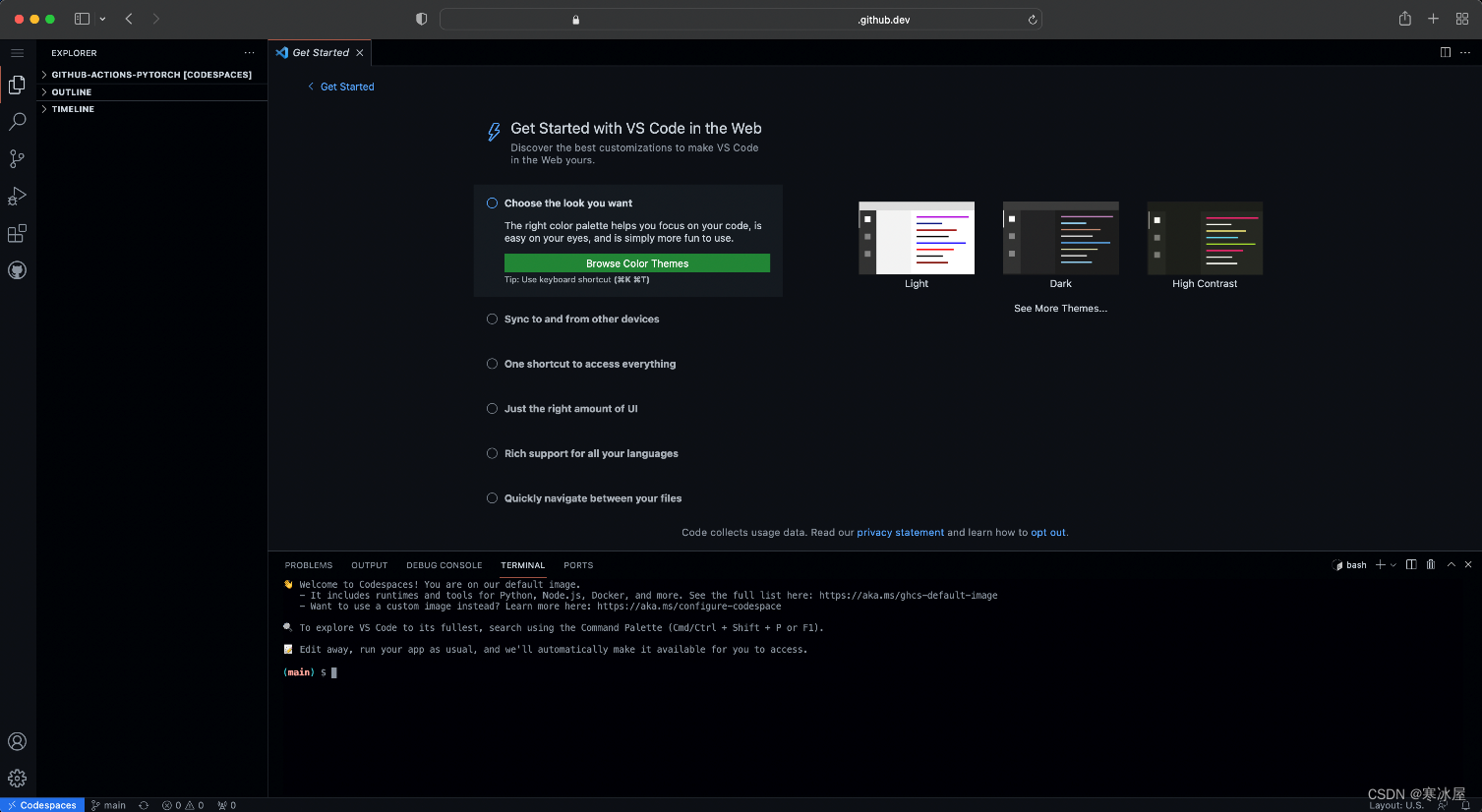This screenshot has width=1482, height=812.
Task: Open the hamburger application menu
Action: [x=17, y=53]
